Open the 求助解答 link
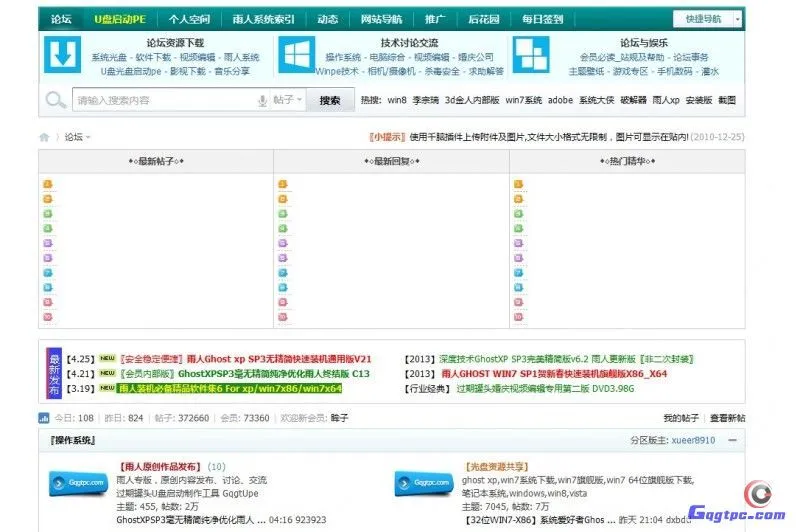Viewport: 800px width, 532px height. [486, 71]
